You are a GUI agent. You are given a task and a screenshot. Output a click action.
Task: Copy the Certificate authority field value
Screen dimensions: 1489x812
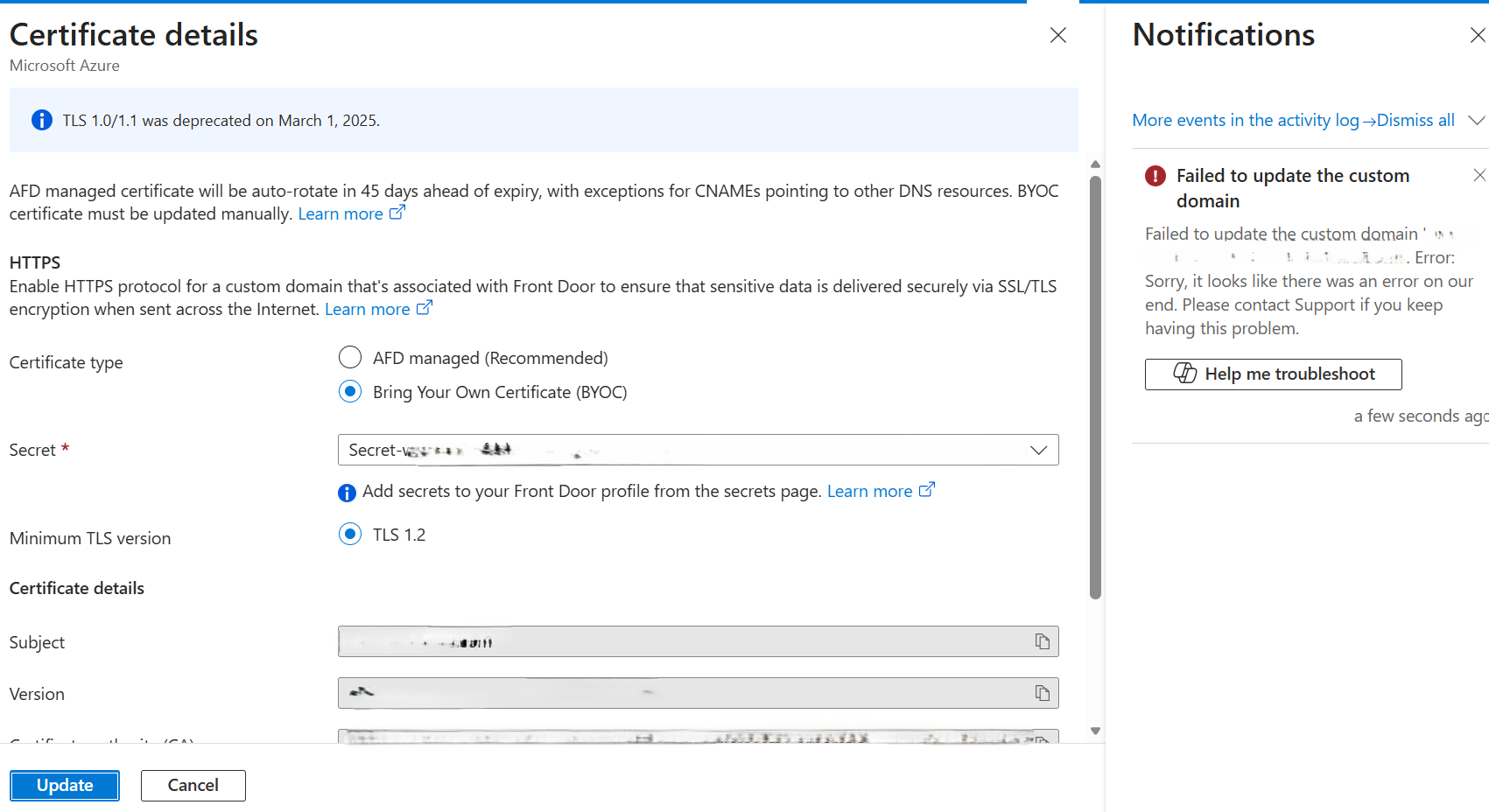coord(1042,741)
